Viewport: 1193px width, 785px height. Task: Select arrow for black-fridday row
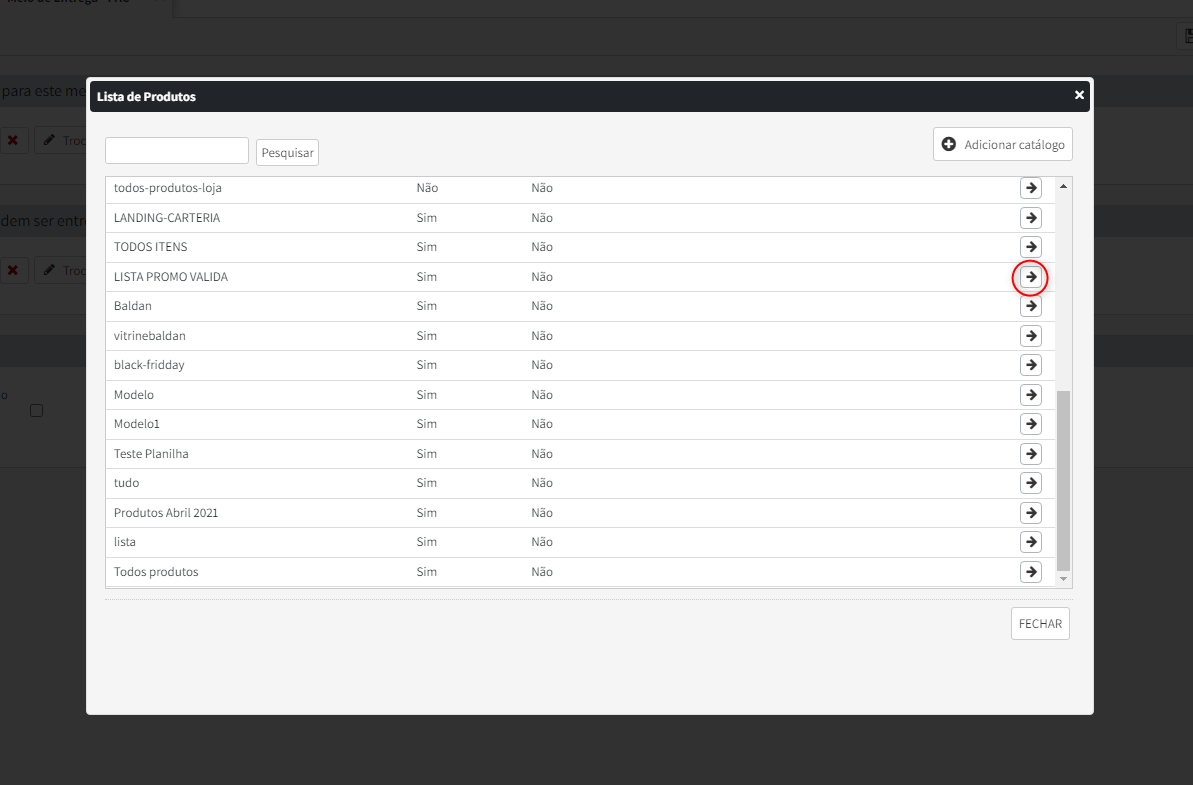tap(1030, 365)
